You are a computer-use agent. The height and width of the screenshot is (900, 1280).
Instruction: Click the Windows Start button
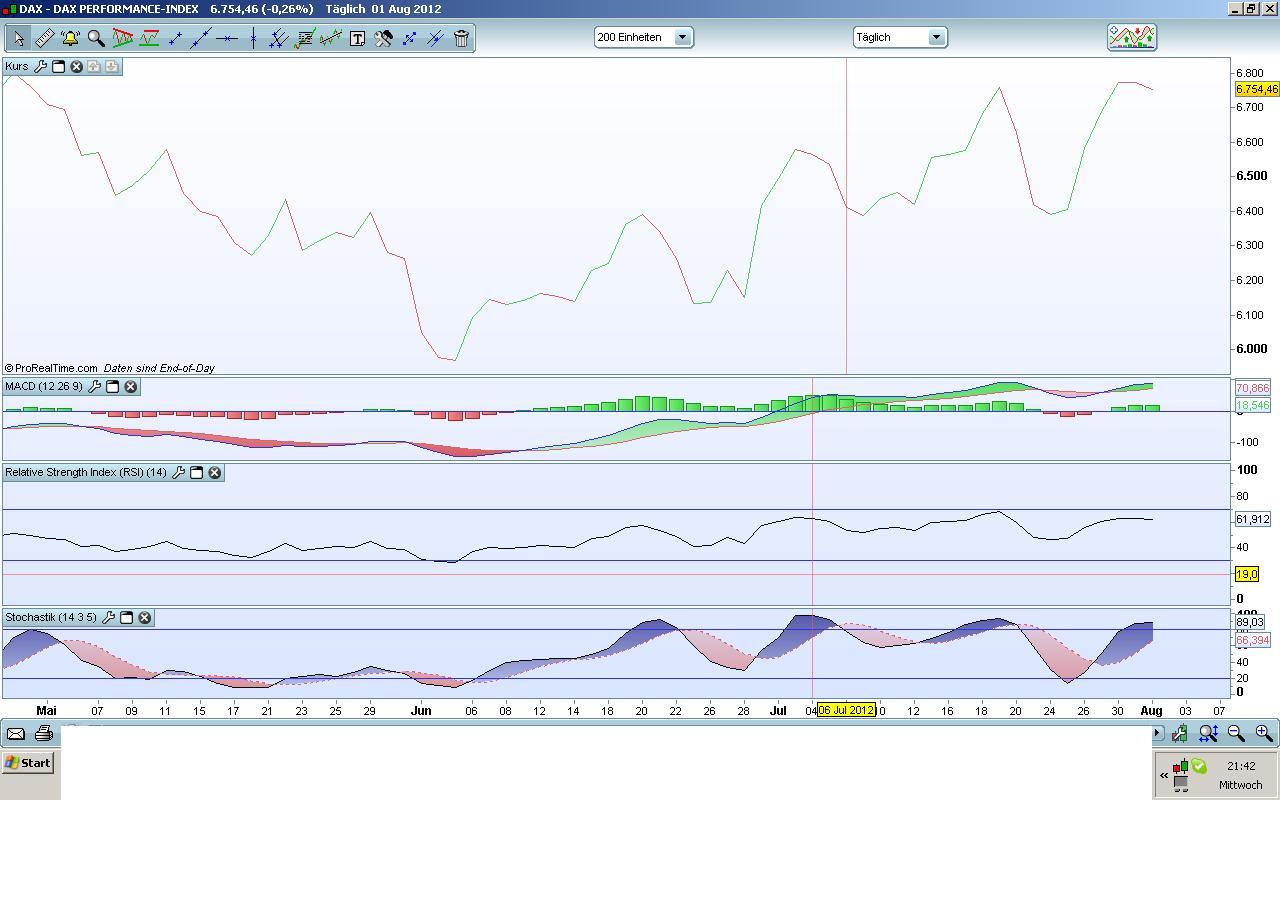point(28,763)
